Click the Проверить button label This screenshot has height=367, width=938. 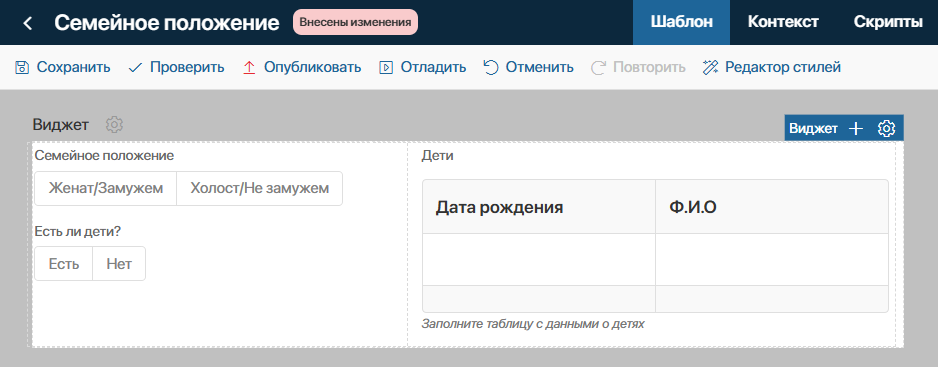187,67
